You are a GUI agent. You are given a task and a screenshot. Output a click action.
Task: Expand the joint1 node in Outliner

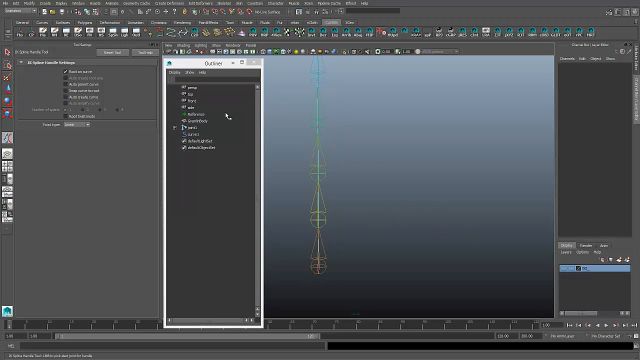pos(175,128)
